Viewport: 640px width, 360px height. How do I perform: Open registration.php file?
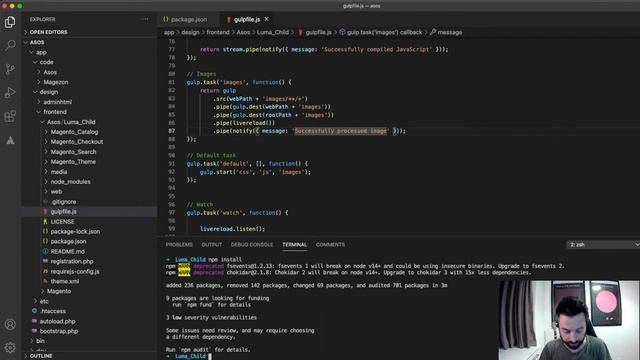coord(89,261)
